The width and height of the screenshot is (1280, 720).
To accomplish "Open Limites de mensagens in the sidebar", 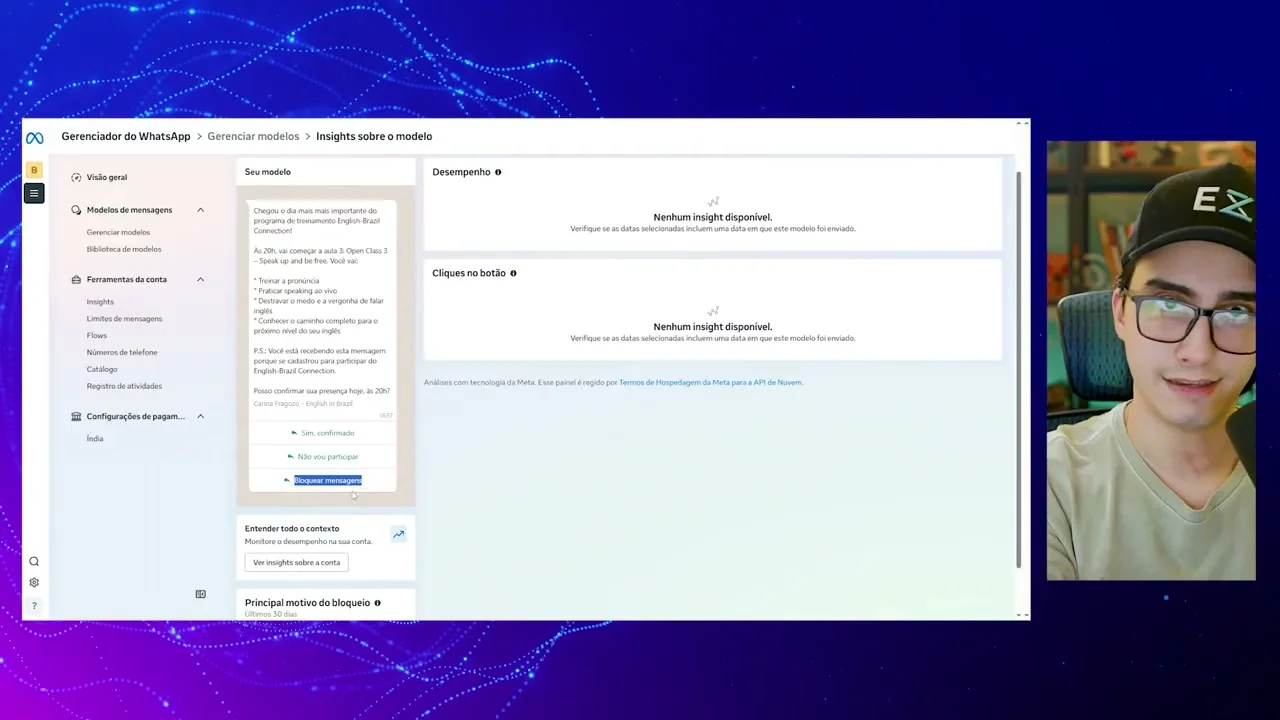I will click(124, 319).
